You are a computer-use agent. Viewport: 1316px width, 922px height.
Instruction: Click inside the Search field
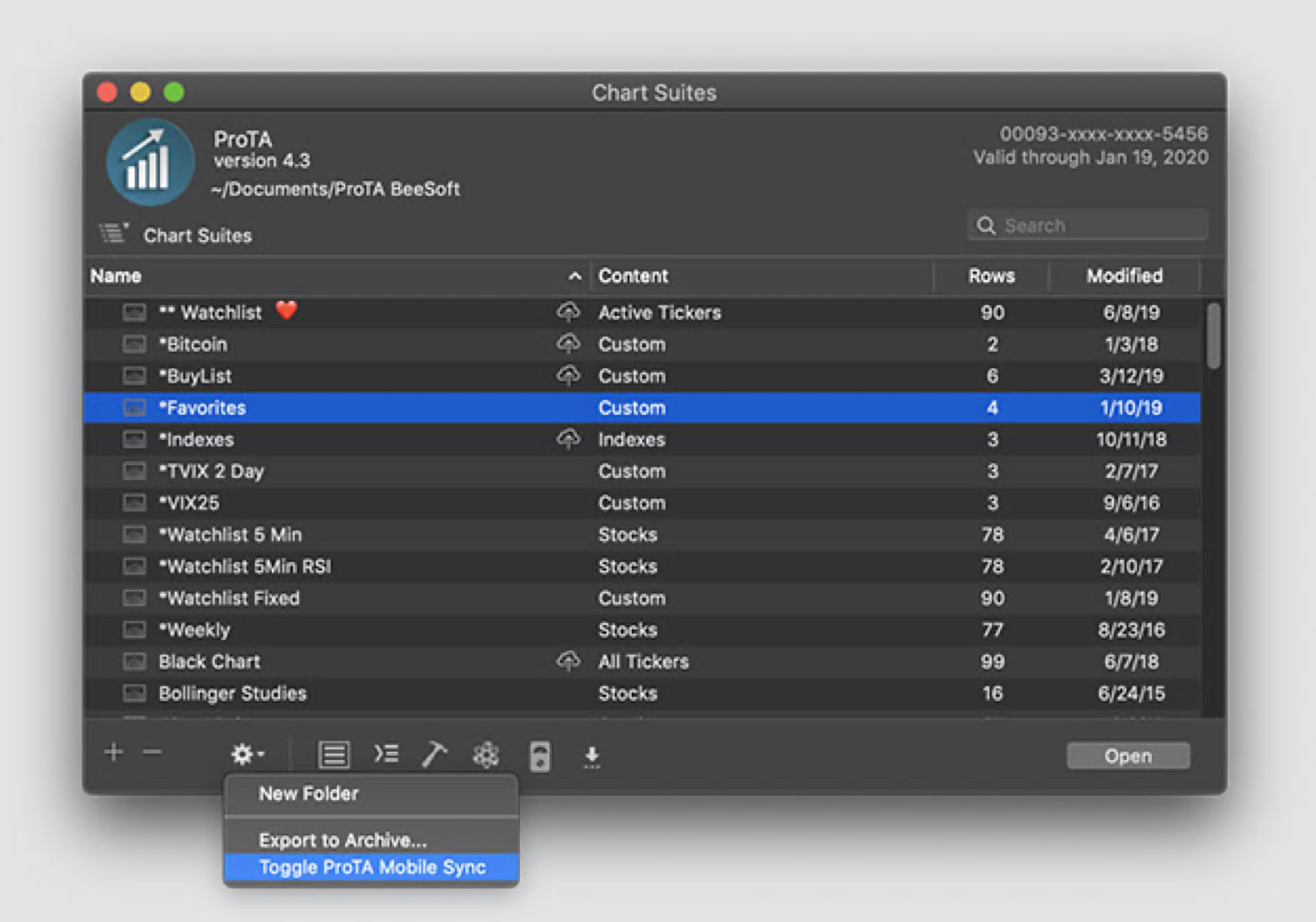point(1087,225)
